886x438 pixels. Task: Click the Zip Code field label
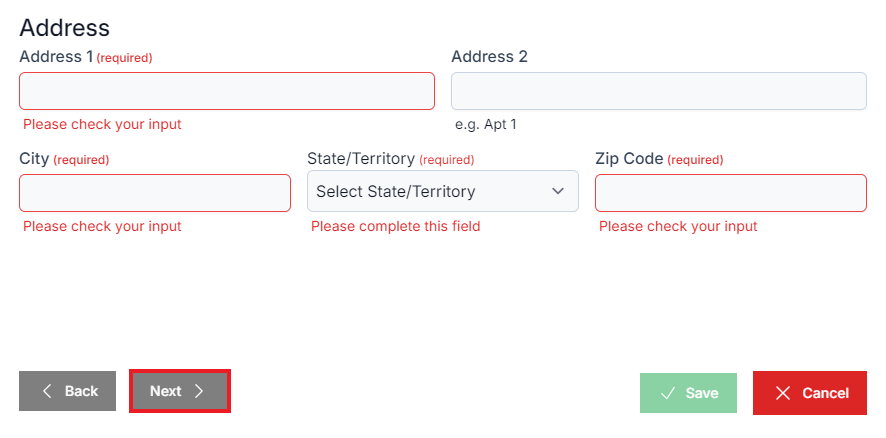pos(628,159)
